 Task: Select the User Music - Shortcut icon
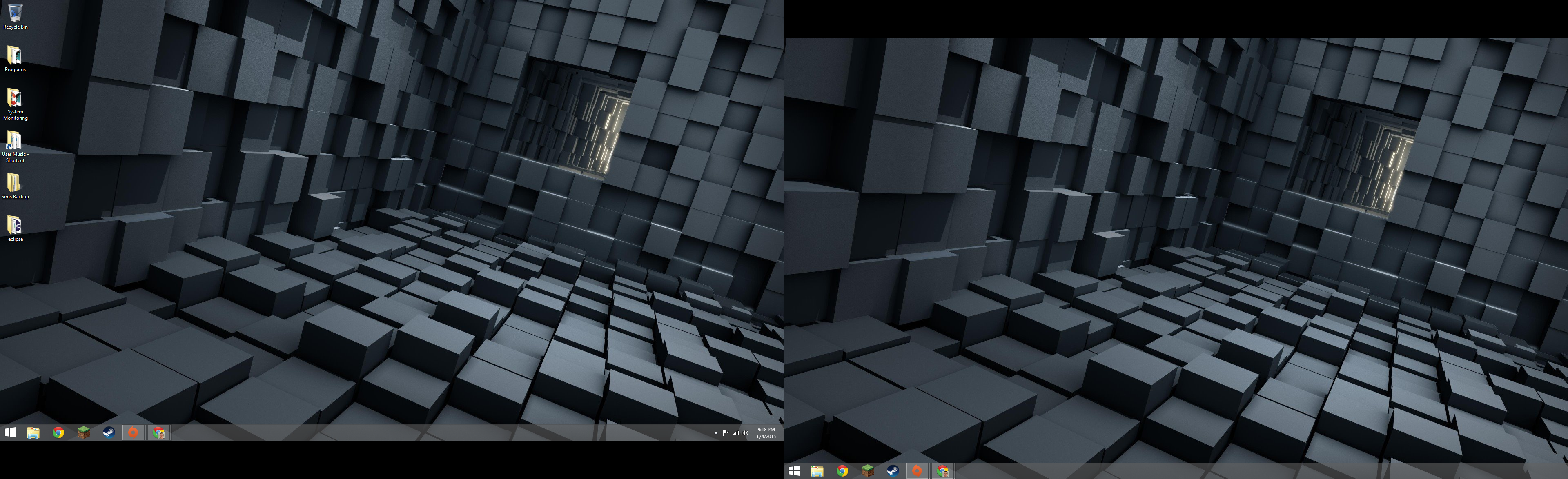point(15,146)
